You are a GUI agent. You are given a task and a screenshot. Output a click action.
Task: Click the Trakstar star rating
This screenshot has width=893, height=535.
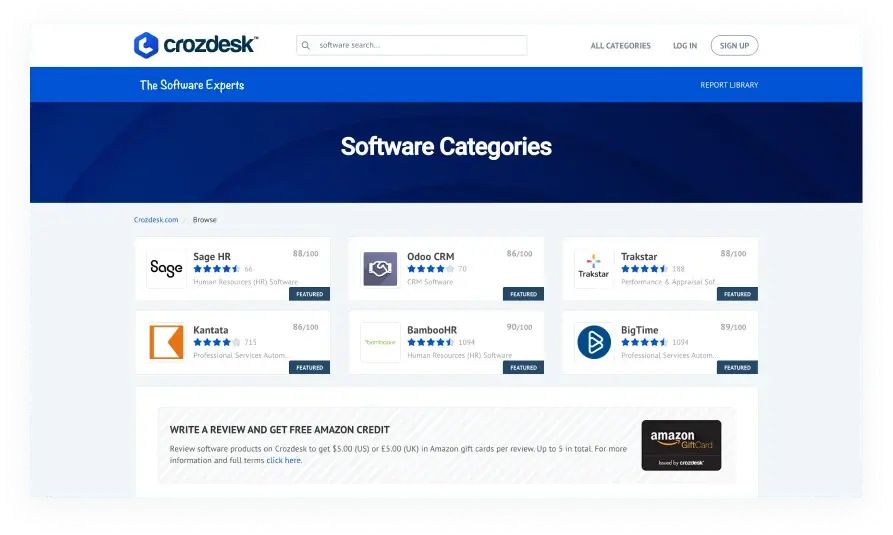(644, 269)
